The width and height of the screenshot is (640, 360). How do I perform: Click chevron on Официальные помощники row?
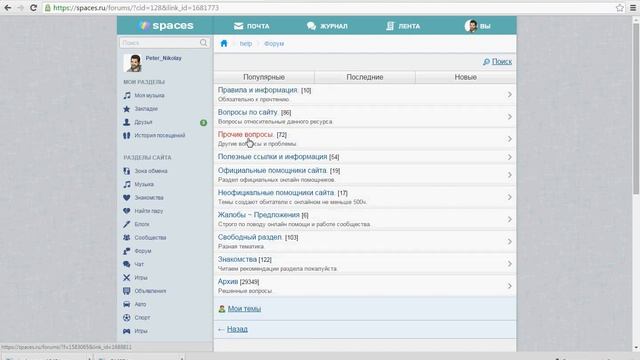tap(509, 175)
